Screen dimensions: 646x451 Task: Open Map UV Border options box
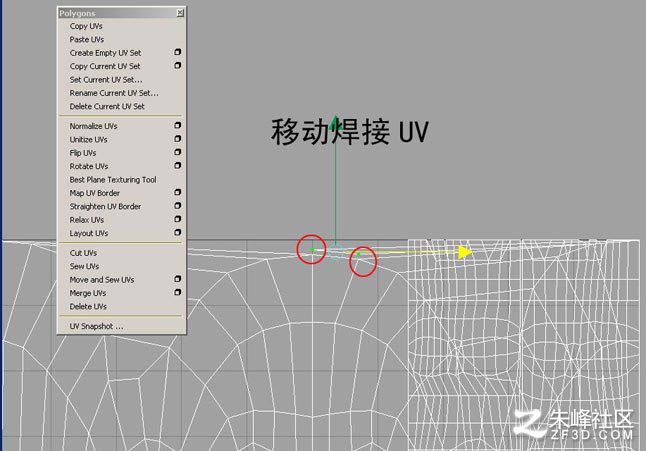(178, 192)
